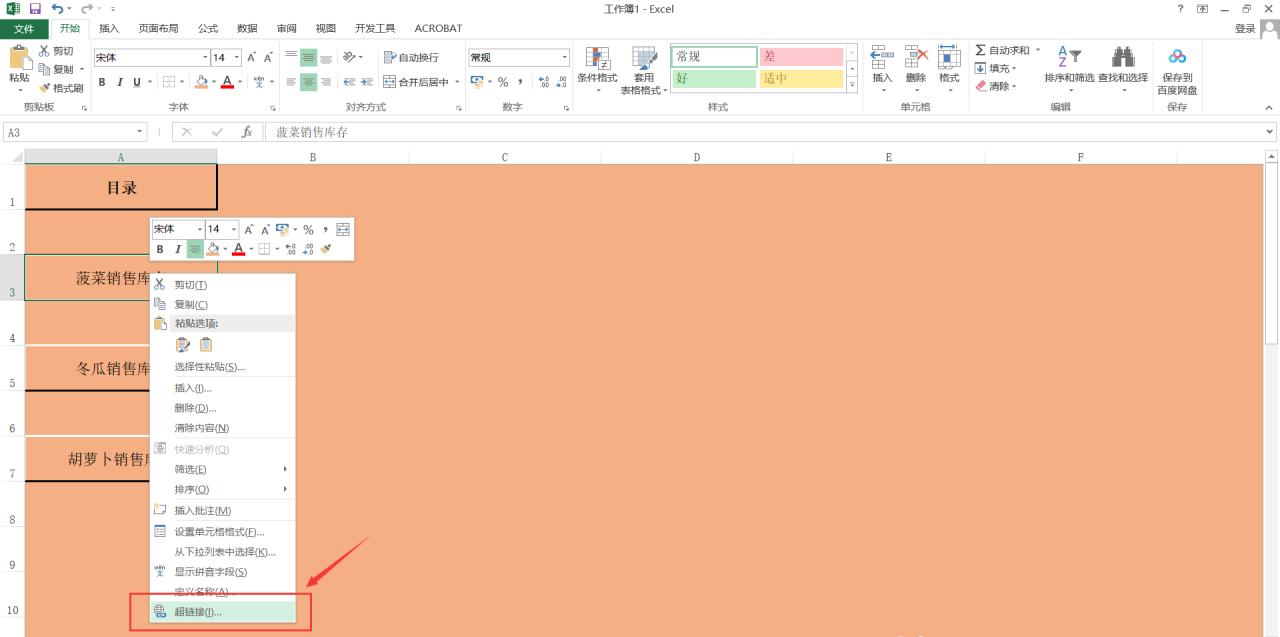Screen dimensions: 1280x637
Task: Toggle bold in the ribbon font group
Action: 102,82
